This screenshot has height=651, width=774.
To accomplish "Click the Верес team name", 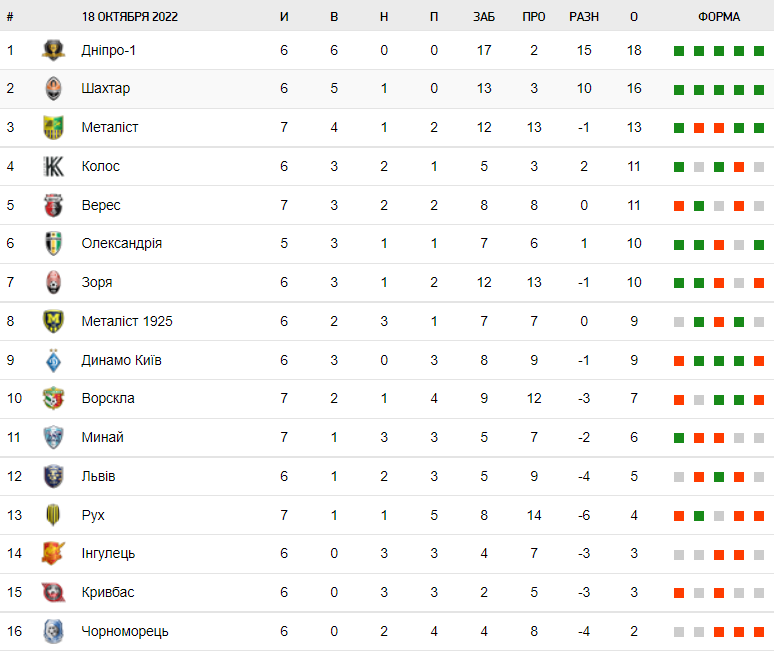I will pyautogui.click(x=101, y=205).
